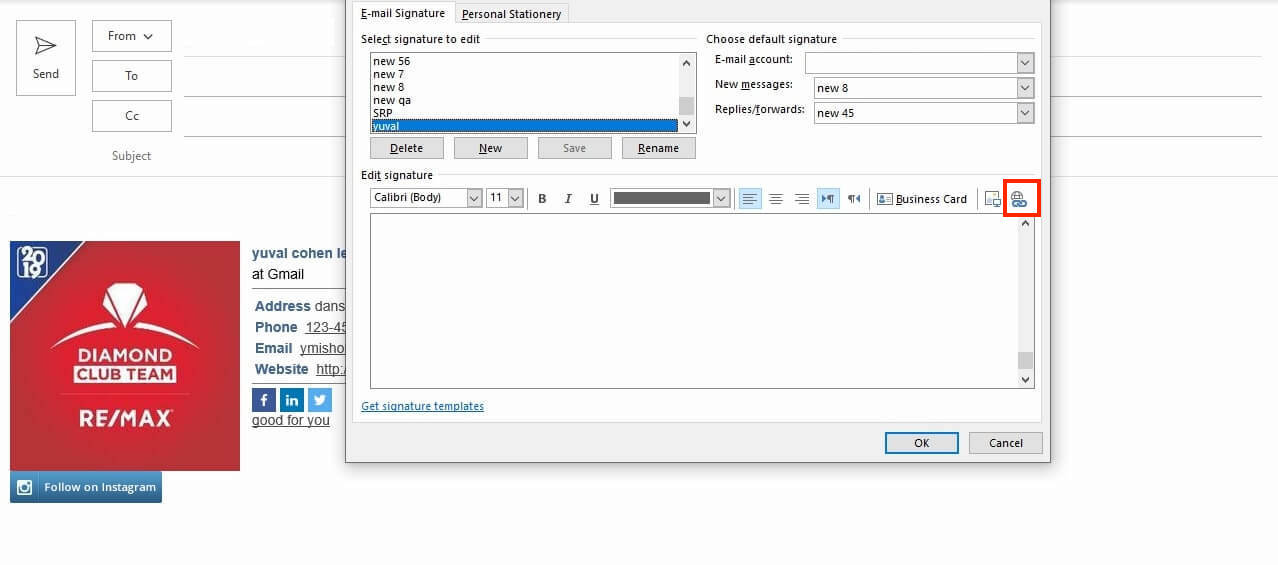Select signature 'yuval' in list
Image resolution: width=1278 pixels, height=565 pixels.
pyautogui.click(x=524, y=126)
